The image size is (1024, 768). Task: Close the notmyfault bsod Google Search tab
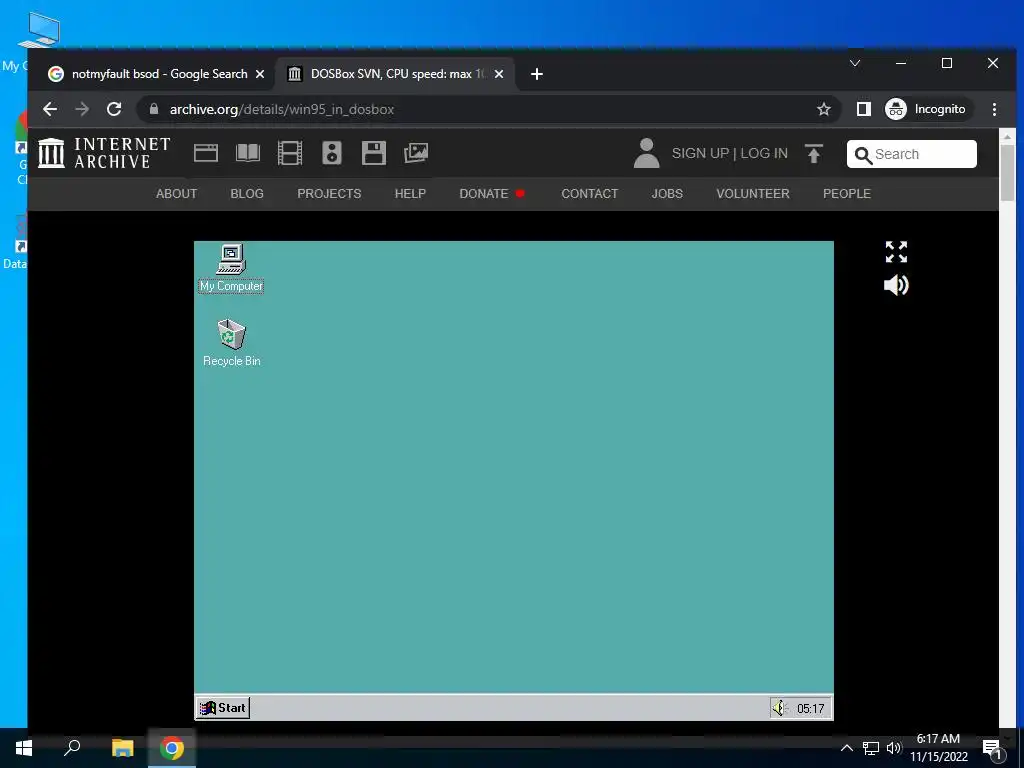click(260, 74)
